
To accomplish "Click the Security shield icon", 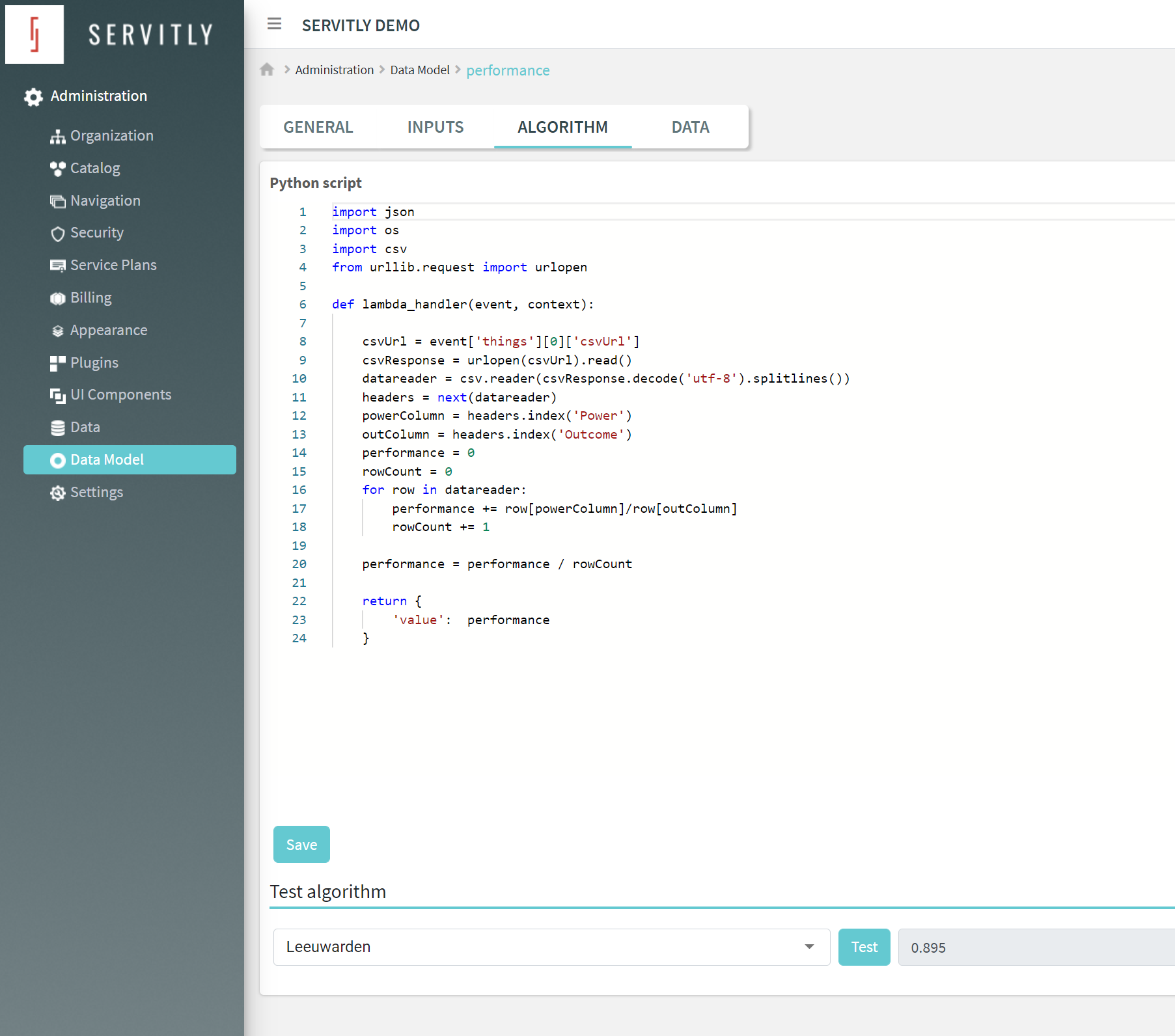I will tap(58, 234).
